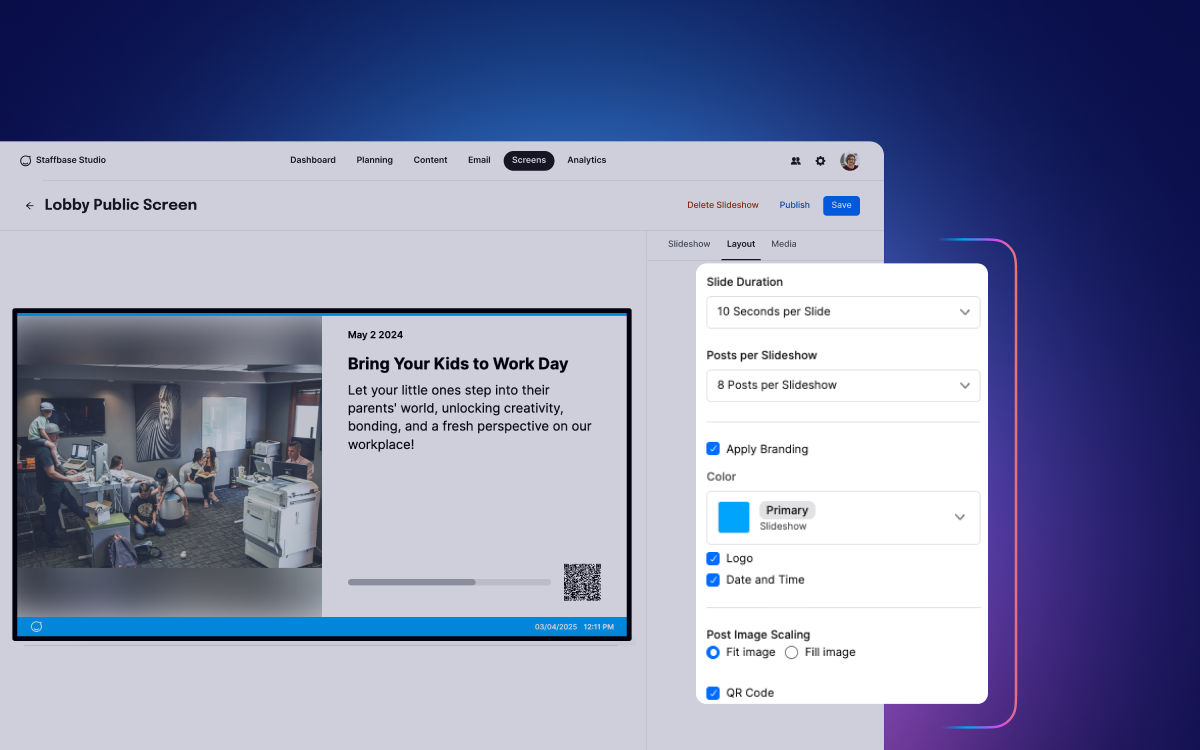
Task: Uncheck the Logo checkbox
Action: pos(713,559)
